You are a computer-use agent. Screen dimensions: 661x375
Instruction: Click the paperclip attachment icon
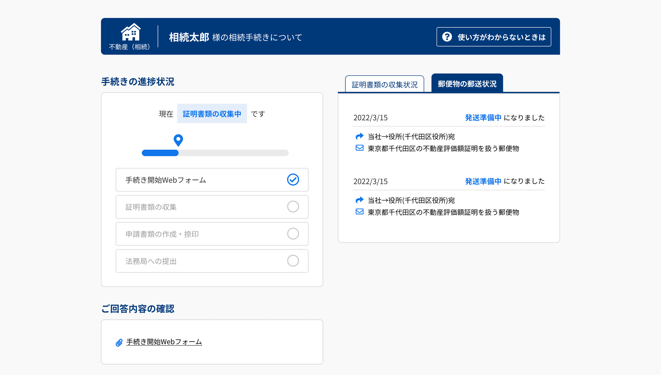[x=119, y=343]
